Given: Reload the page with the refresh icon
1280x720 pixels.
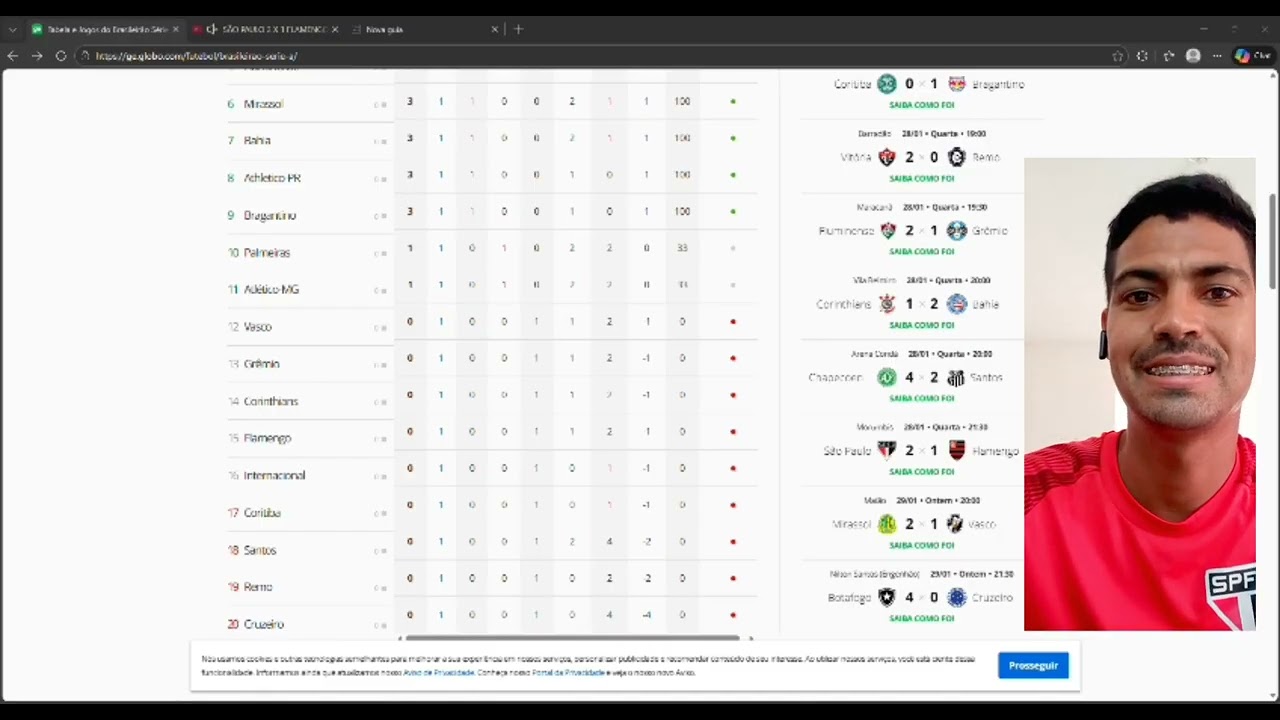Looking at the screenshot, I should click(x=61, y=56).
